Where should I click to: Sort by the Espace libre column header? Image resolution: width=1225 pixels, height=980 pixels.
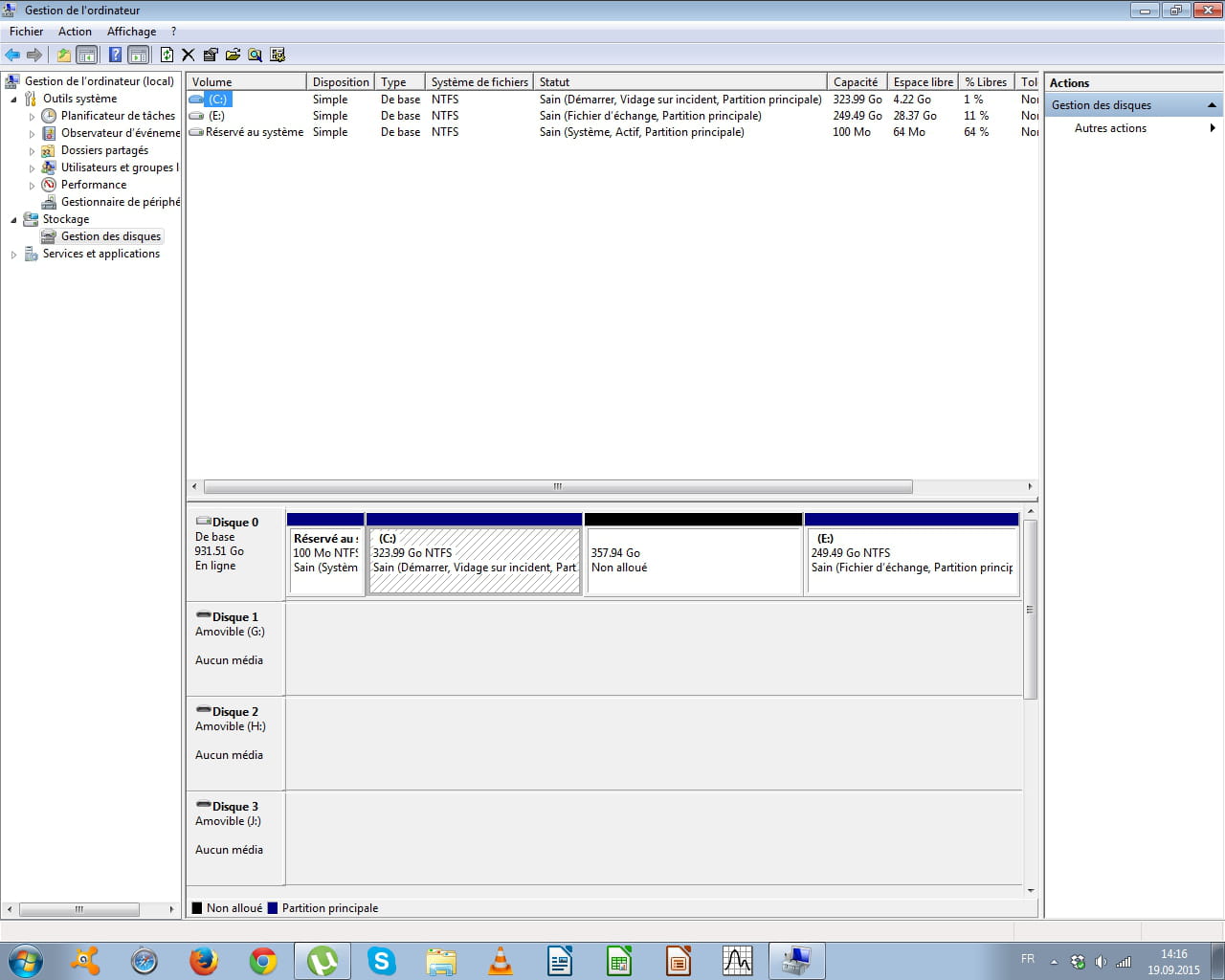tap(923, 82)
